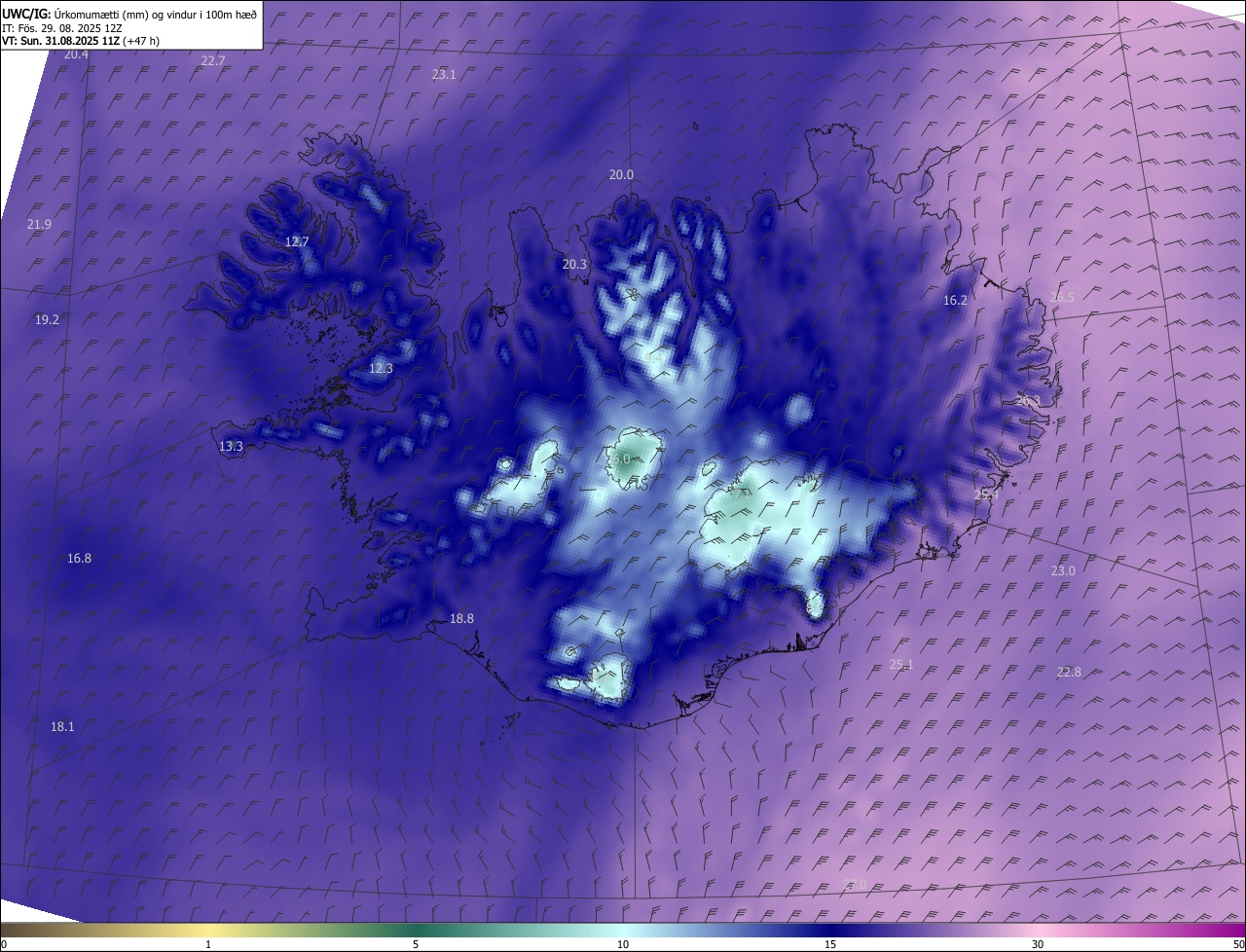Click the 16.2 value label

pyautogui.click(x=956, y=300)
